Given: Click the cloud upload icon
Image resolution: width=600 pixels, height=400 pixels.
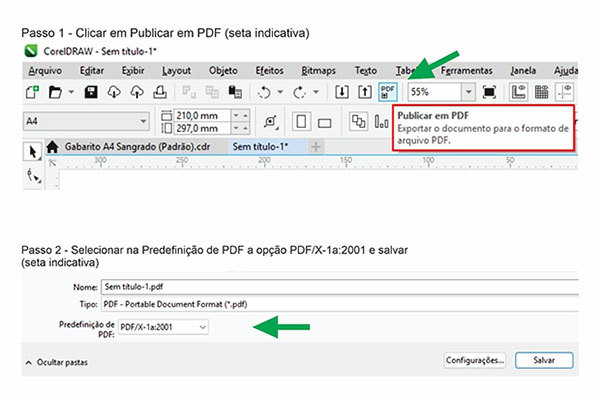Looking at the screenshot, I should (137, 92).
